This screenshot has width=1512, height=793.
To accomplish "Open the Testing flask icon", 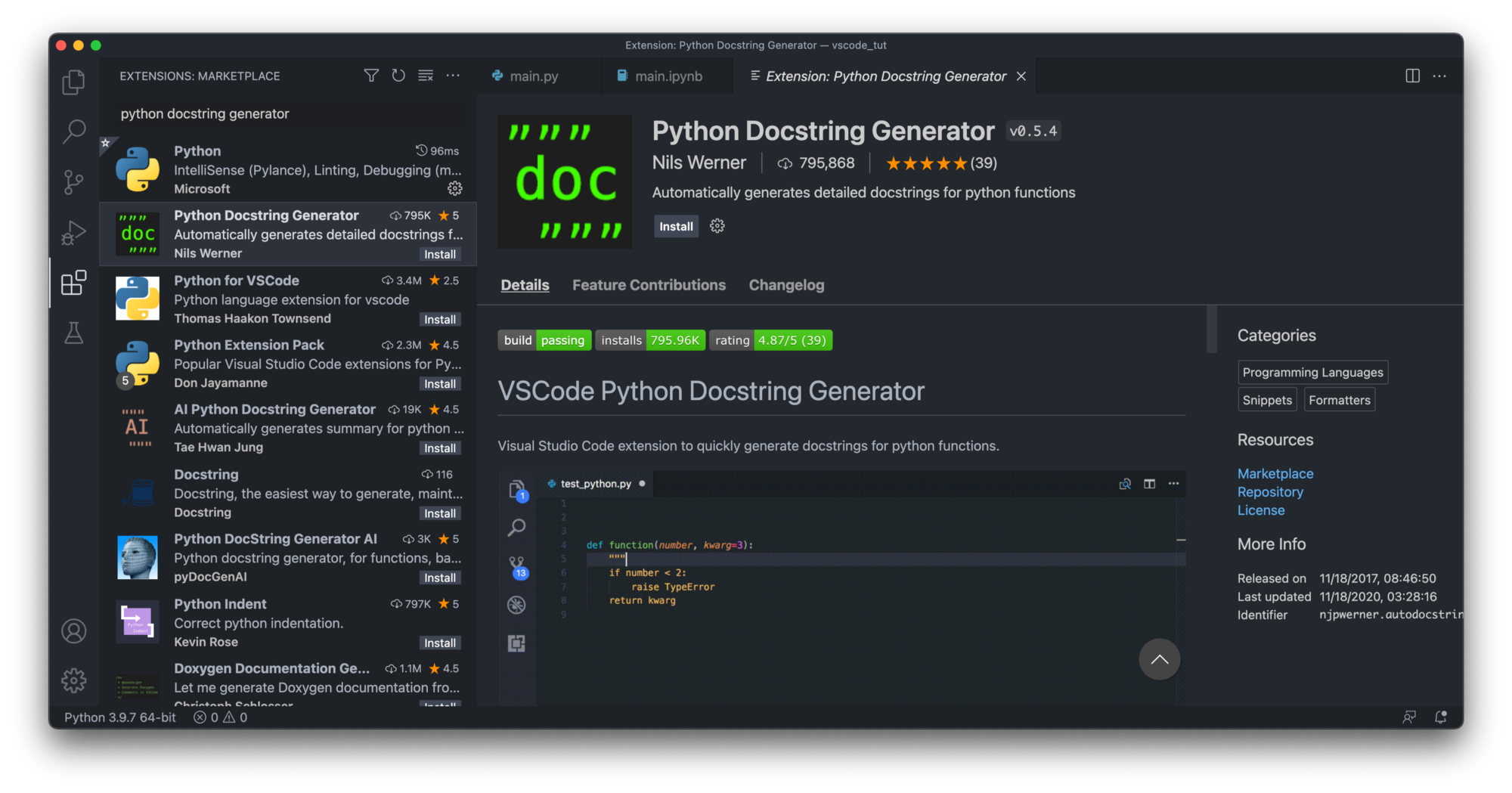I will point(73,333).
